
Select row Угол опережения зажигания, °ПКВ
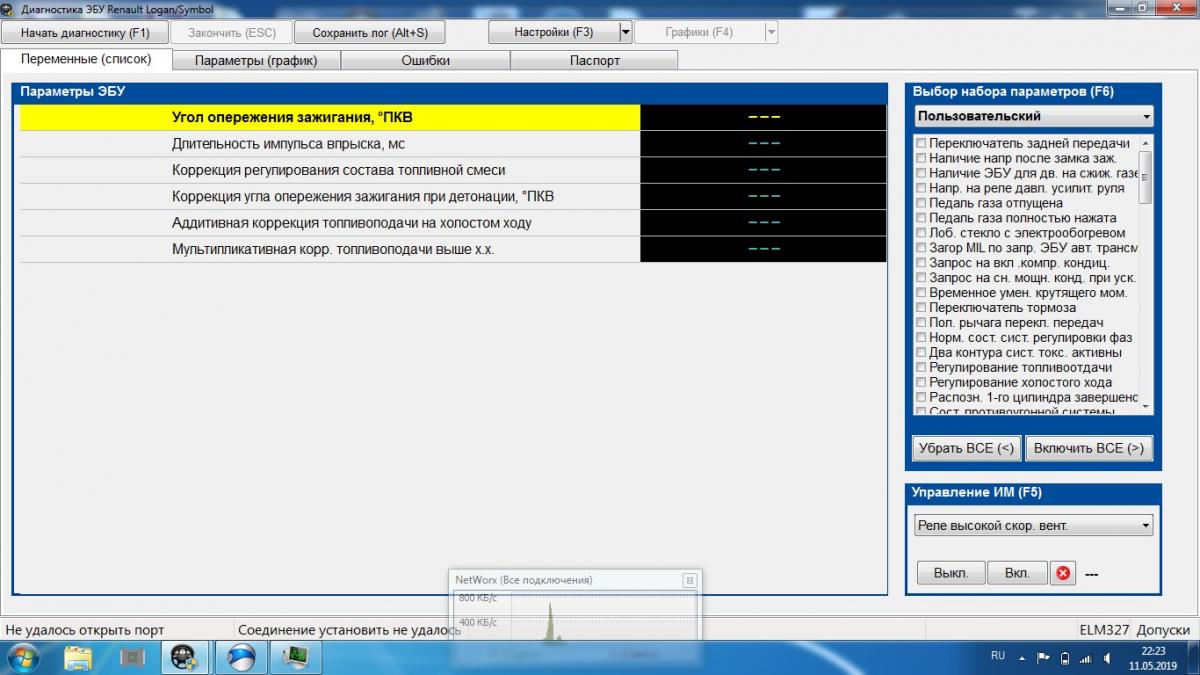pyautogui.click(x=452, y=117)
